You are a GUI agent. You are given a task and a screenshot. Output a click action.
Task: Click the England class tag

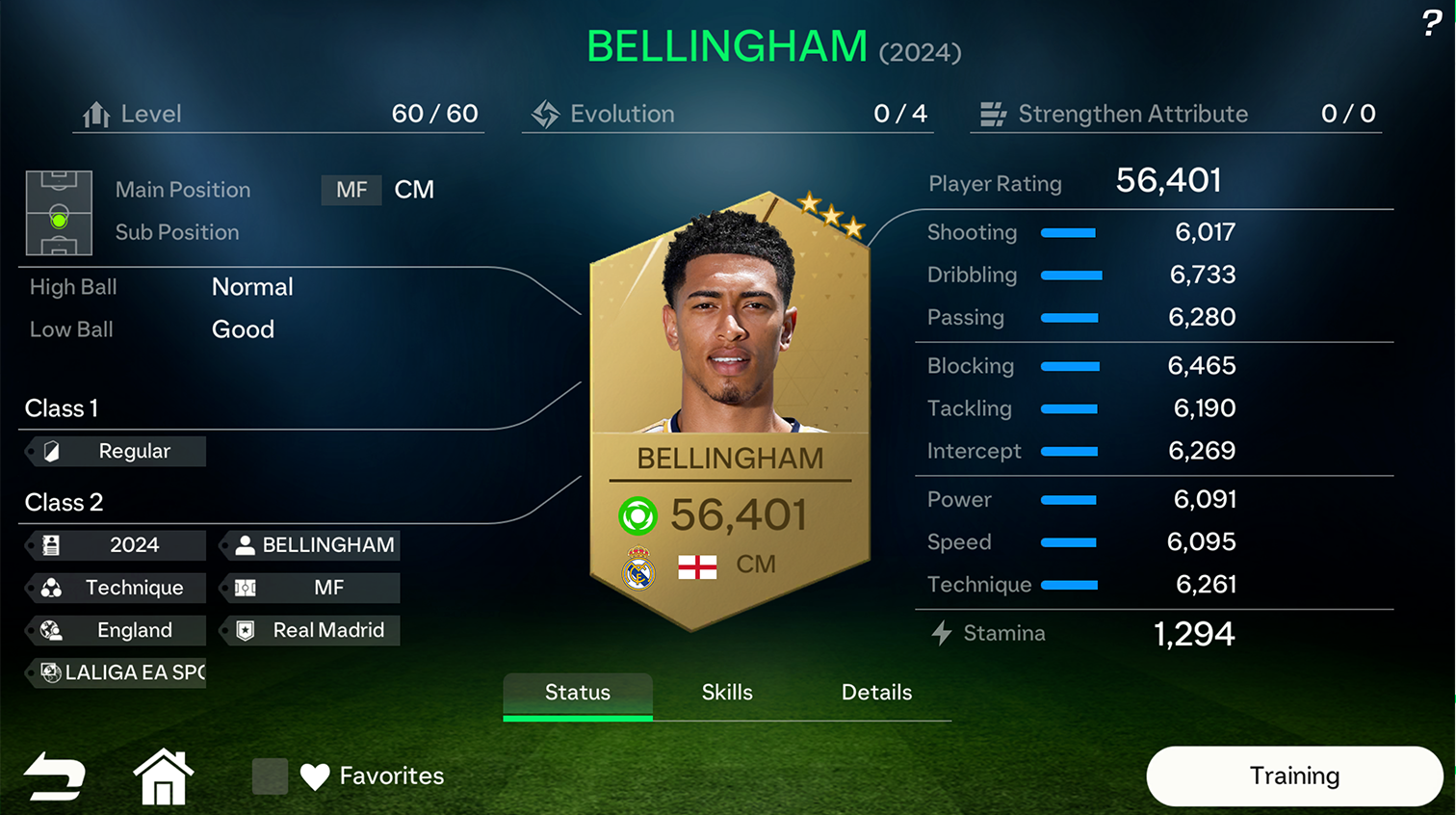[117, 630]
